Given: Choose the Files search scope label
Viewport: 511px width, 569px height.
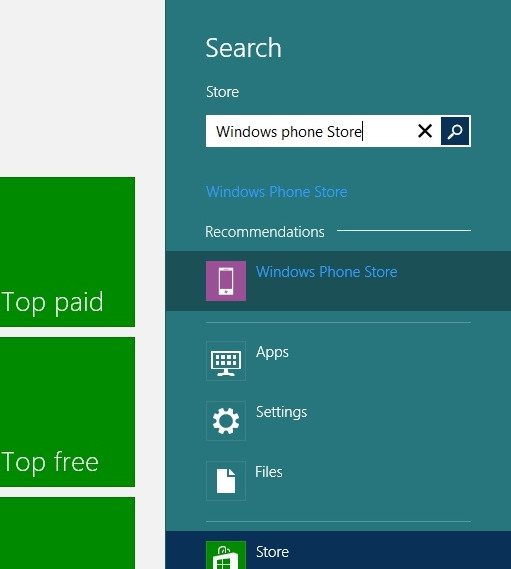Looking at the screenshot, I should point(269,472).
